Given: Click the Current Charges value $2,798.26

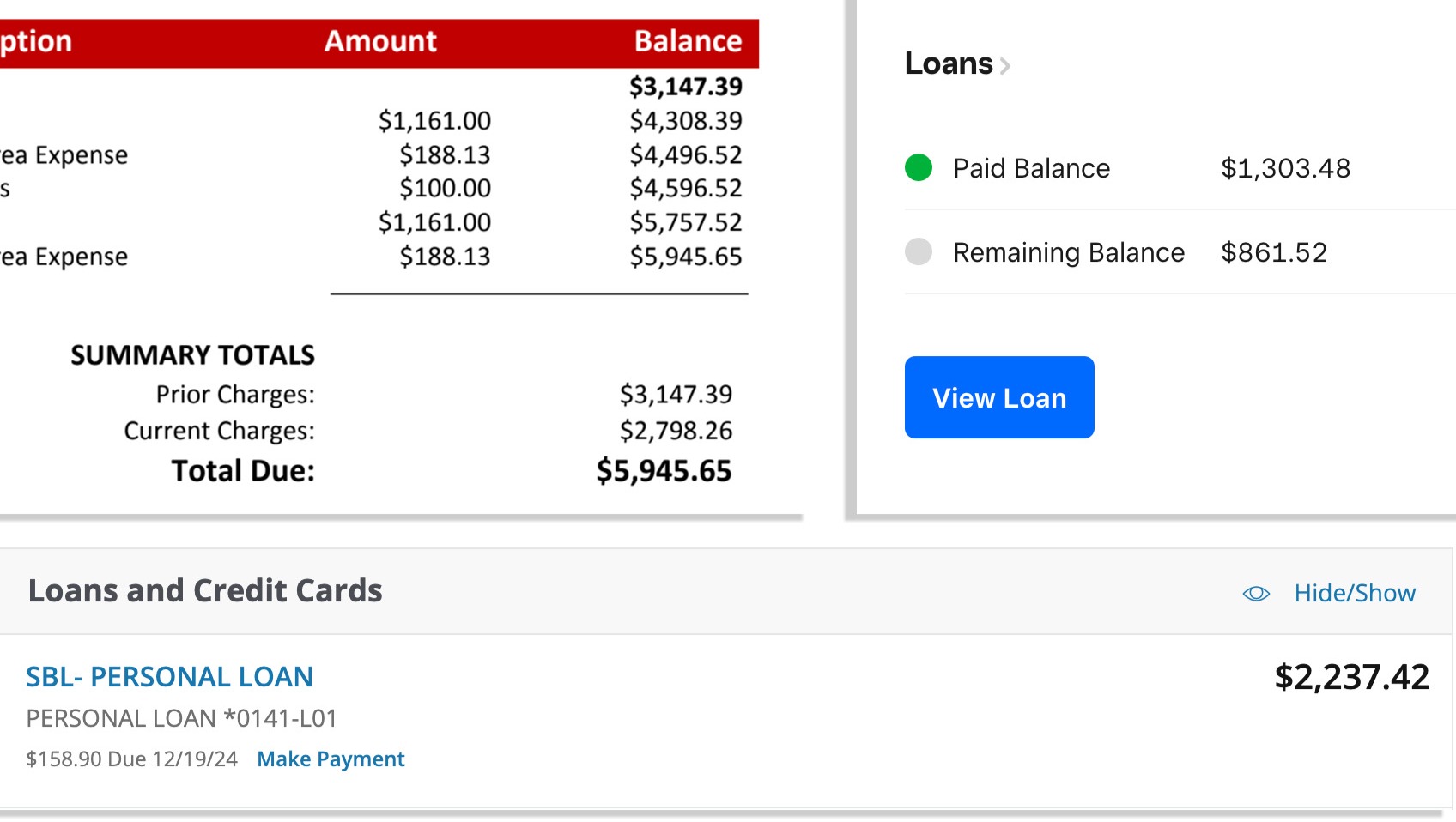Looking at the screenshot, I should [676, 430].
